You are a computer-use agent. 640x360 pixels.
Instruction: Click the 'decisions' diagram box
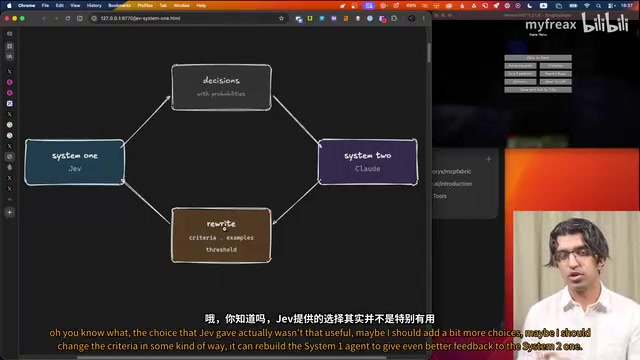click(x=221, y=87)
